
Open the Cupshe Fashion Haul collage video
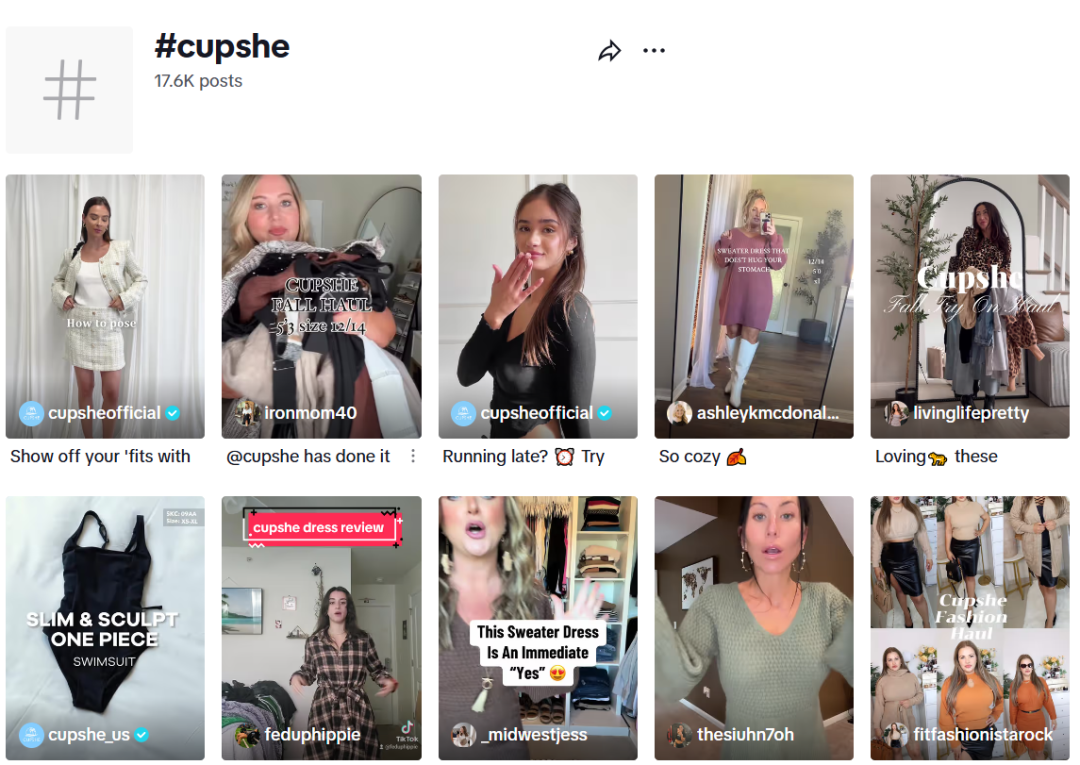click(970, 628)
